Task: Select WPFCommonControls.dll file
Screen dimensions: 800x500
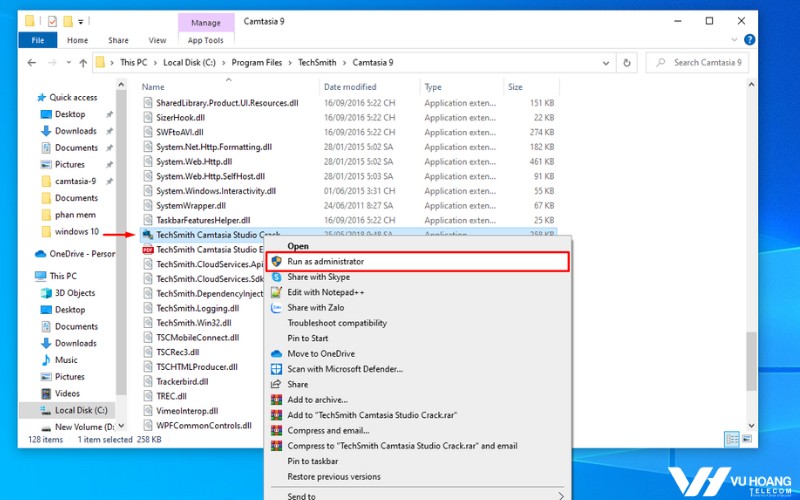Action: (x=204, y=425)
